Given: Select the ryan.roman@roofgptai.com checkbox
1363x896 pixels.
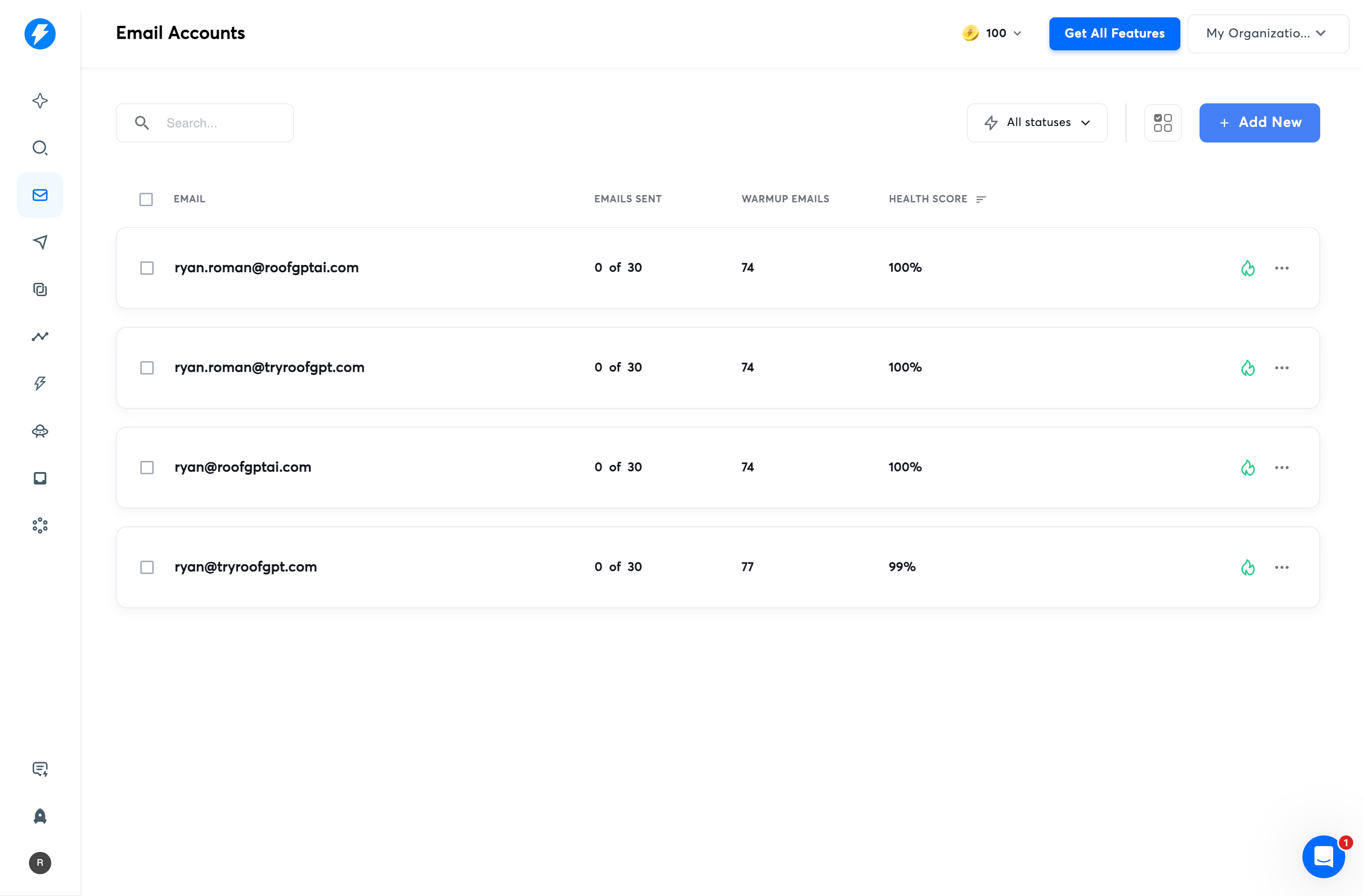Looking at the screenshot, I should pyautogui.click(x=147, y=268).
